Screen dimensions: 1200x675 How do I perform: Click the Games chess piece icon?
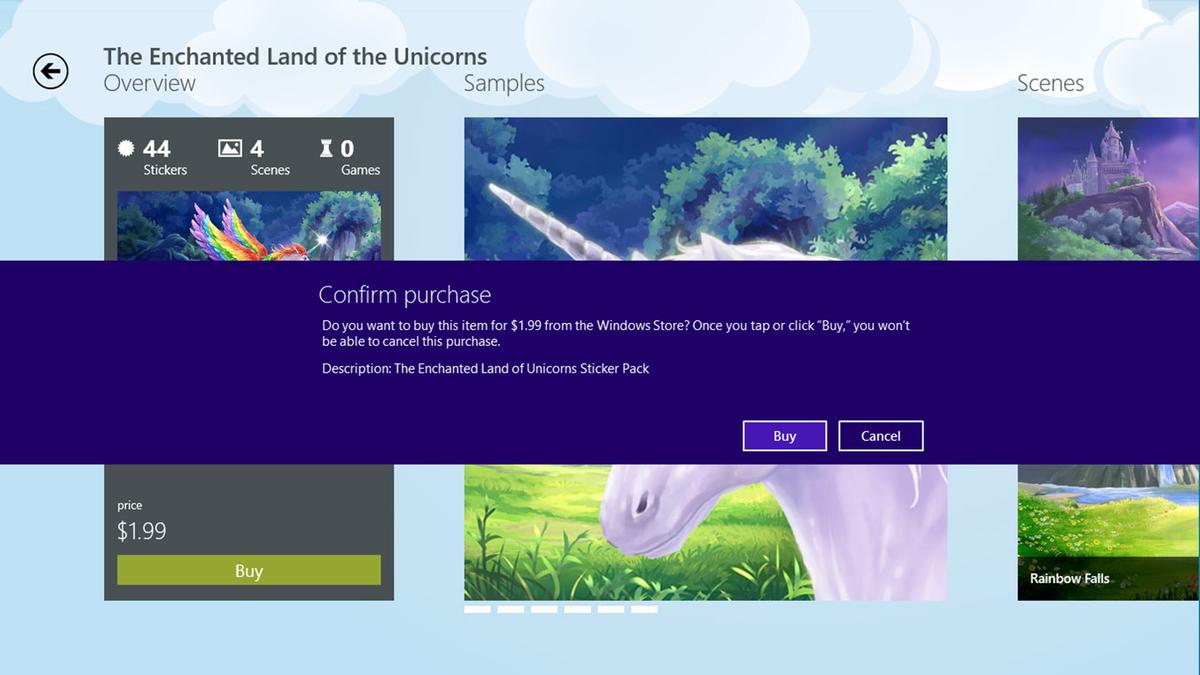tap(326, 148)
